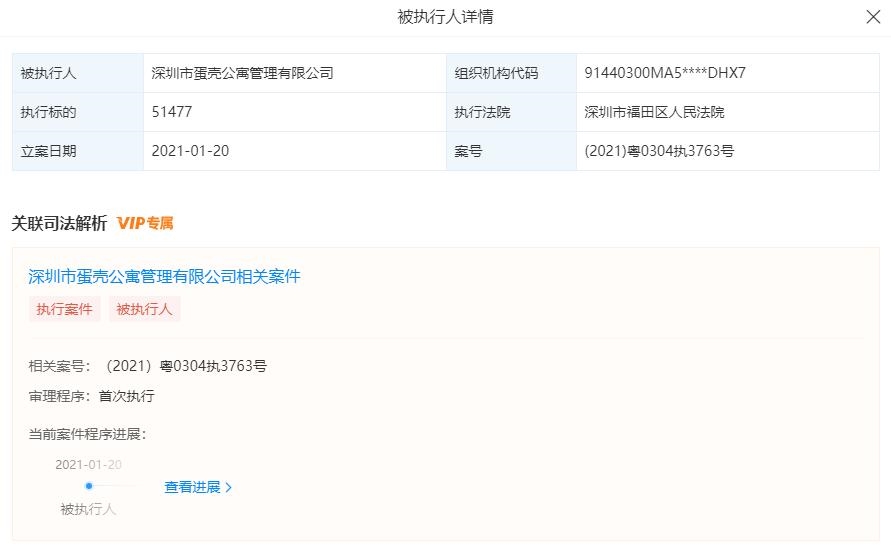Viewport: 891px width, 552px height.
Task: Select filing date 2021-01-20 in table
Action: pyautogui.click(x=190, y=151)
